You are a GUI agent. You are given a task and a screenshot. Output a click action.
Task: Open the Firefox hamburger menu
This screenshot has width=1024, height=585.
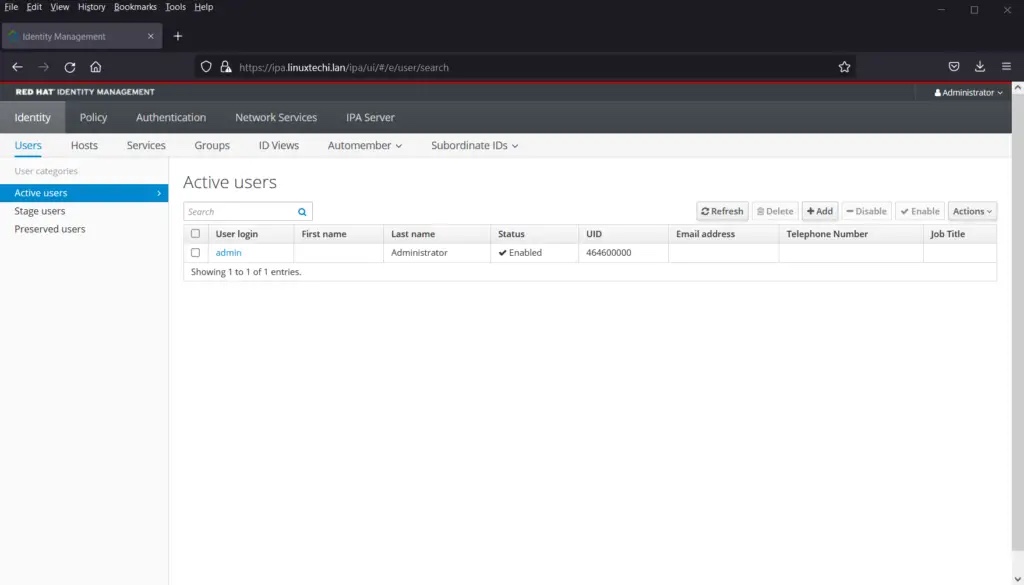[1006, 67]
